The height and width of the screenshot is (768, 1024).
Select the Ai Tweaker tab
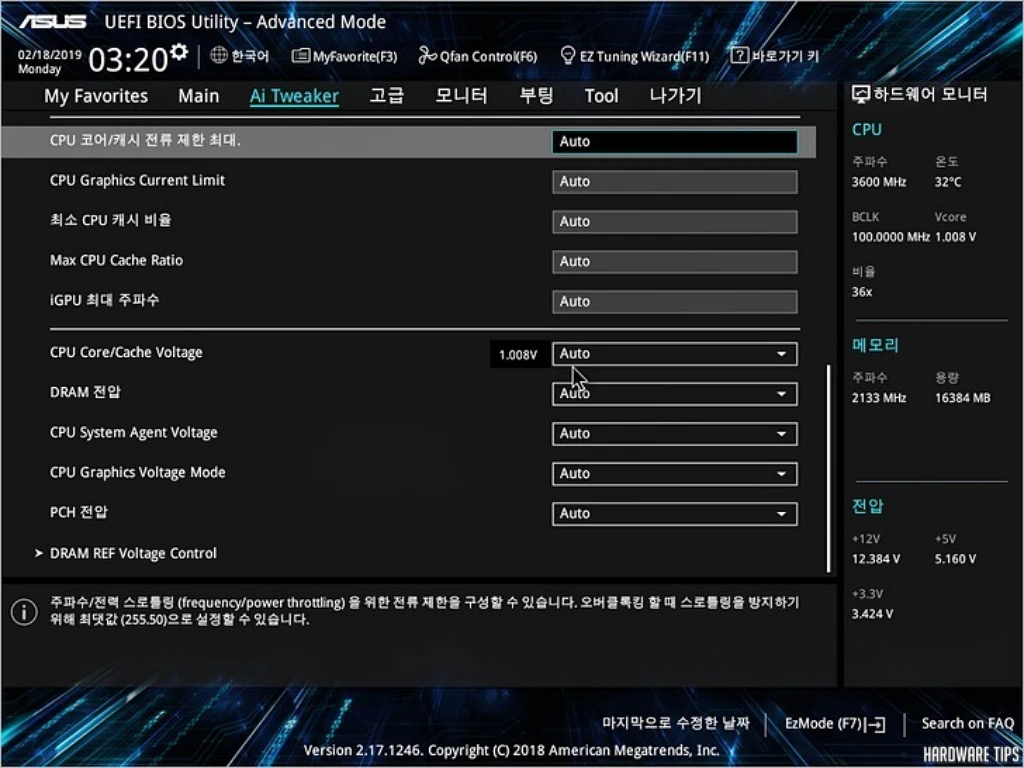coord(294,96)
